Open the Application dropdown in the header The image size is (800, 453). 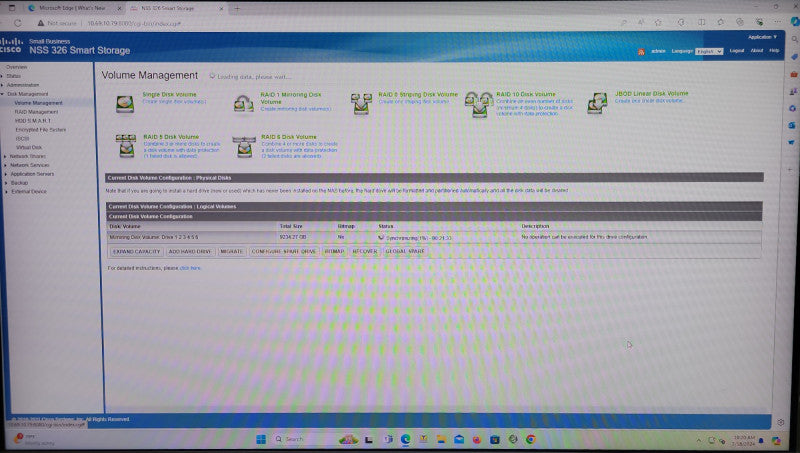tap(762, 37)
